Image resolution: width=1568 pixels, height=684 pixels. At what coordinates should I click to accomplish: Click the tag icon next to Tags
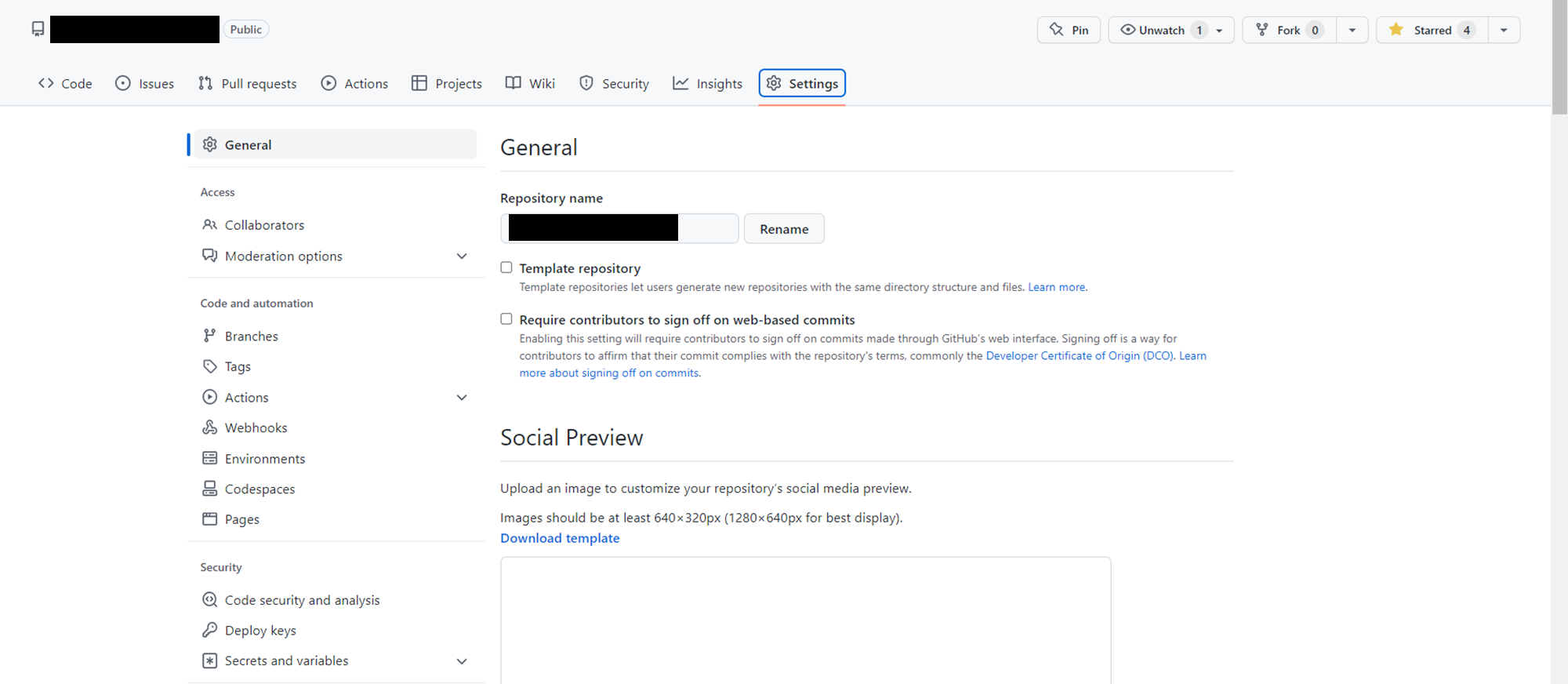click(210, 366)
